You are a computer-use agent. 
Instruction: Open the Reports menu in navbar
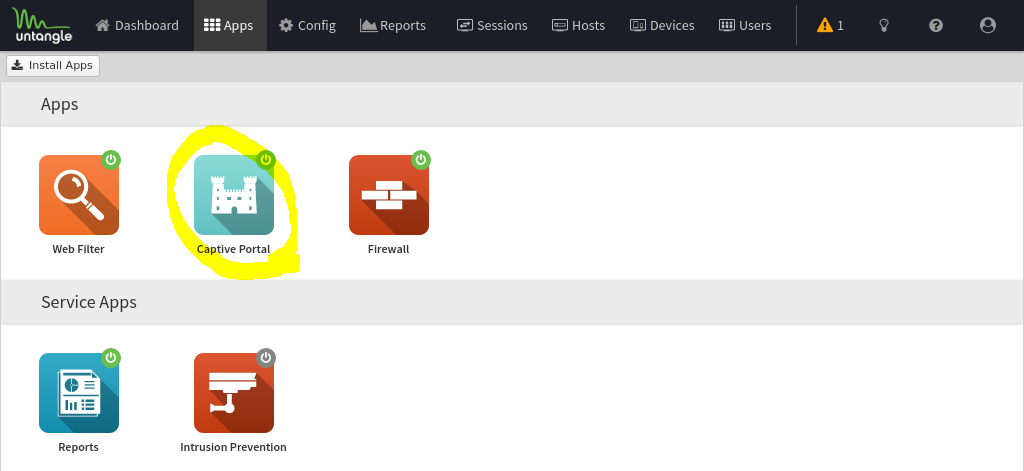(393, 25)
